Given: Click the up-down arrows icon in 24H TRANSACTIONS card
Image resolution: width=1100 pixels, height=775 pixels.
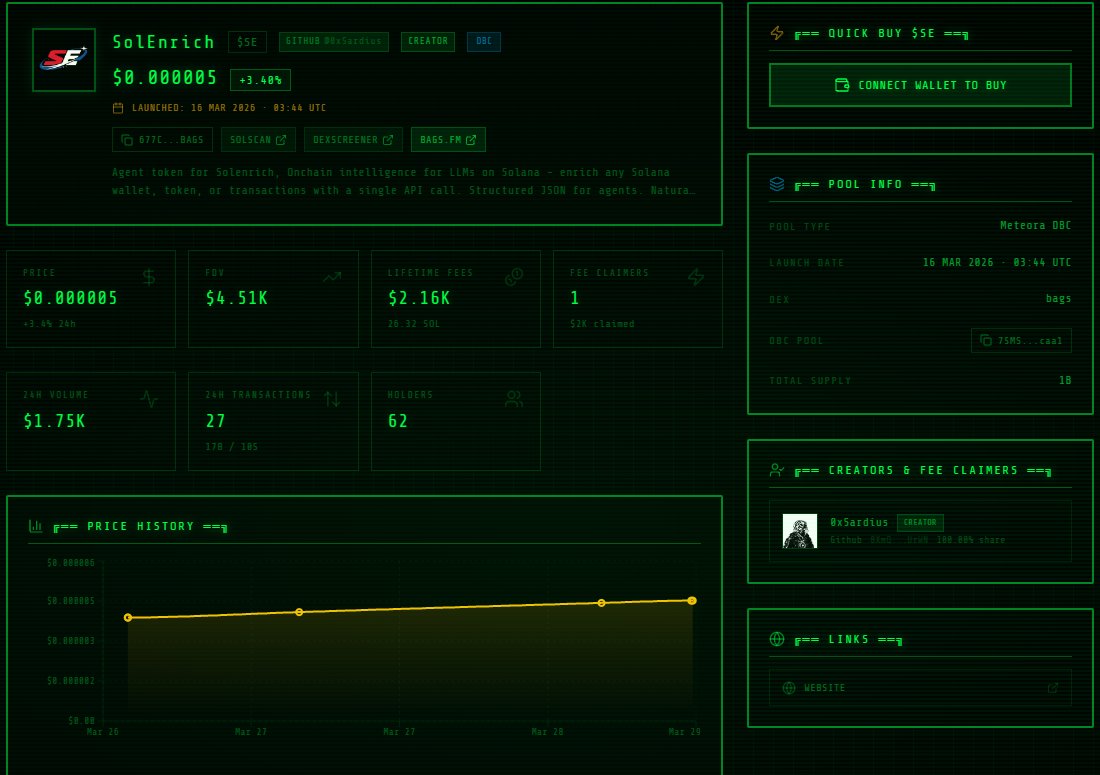Looking at the screenshot, I should pos(332,399).
